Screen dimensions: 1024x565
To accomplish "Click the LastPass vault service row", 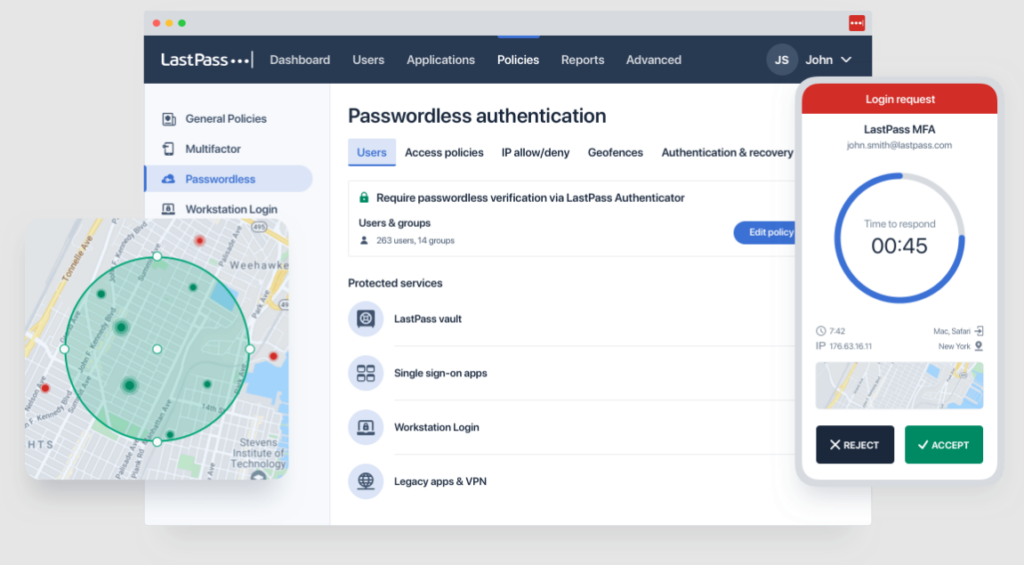I will [571, 319].
